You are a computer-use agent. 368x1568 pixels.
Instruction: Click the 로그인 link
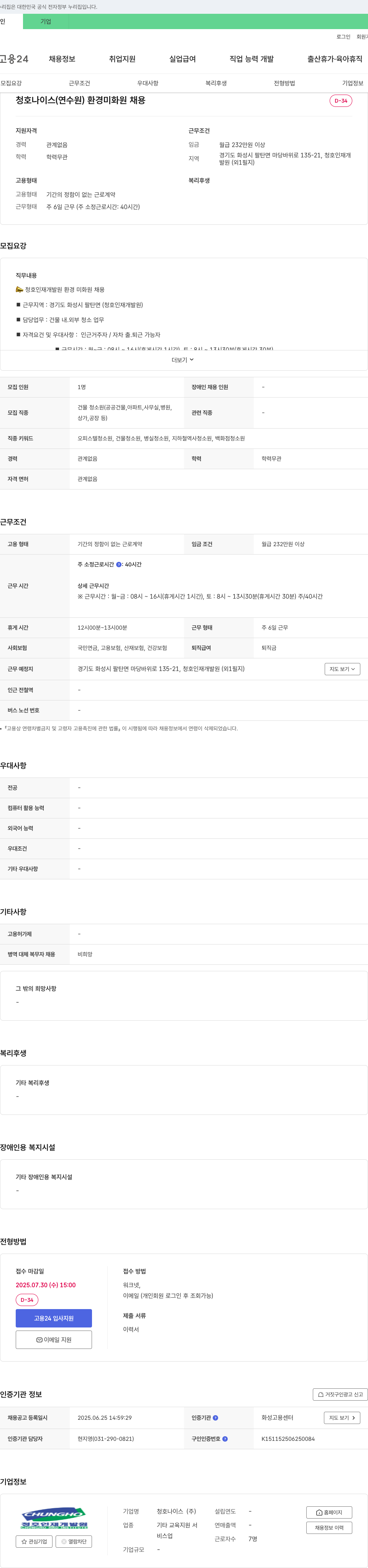pos(343,37)
